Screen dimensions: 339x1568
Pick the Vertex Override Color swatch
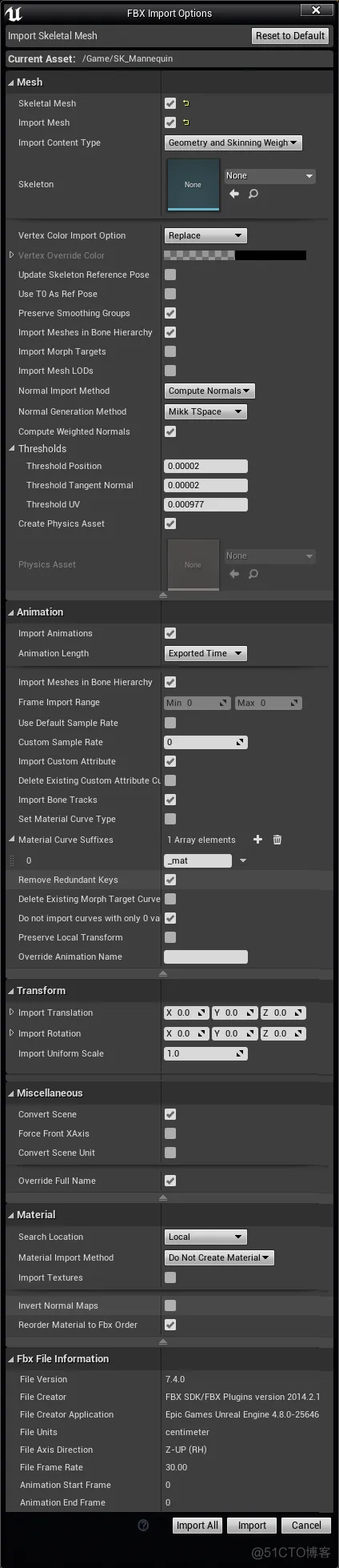235,255
